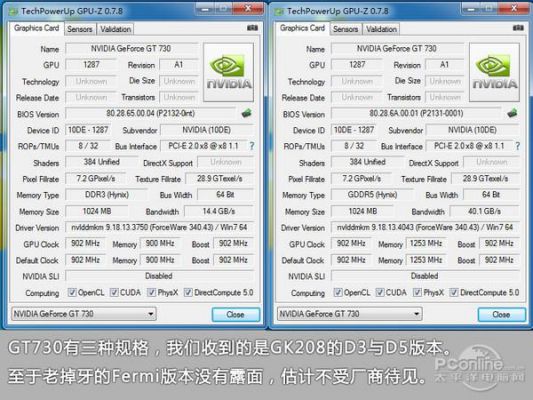Click BIOS Version field showing 80.28.6A.00.01
The width and height of the screenshot is (533, 400).
point(416,113)
